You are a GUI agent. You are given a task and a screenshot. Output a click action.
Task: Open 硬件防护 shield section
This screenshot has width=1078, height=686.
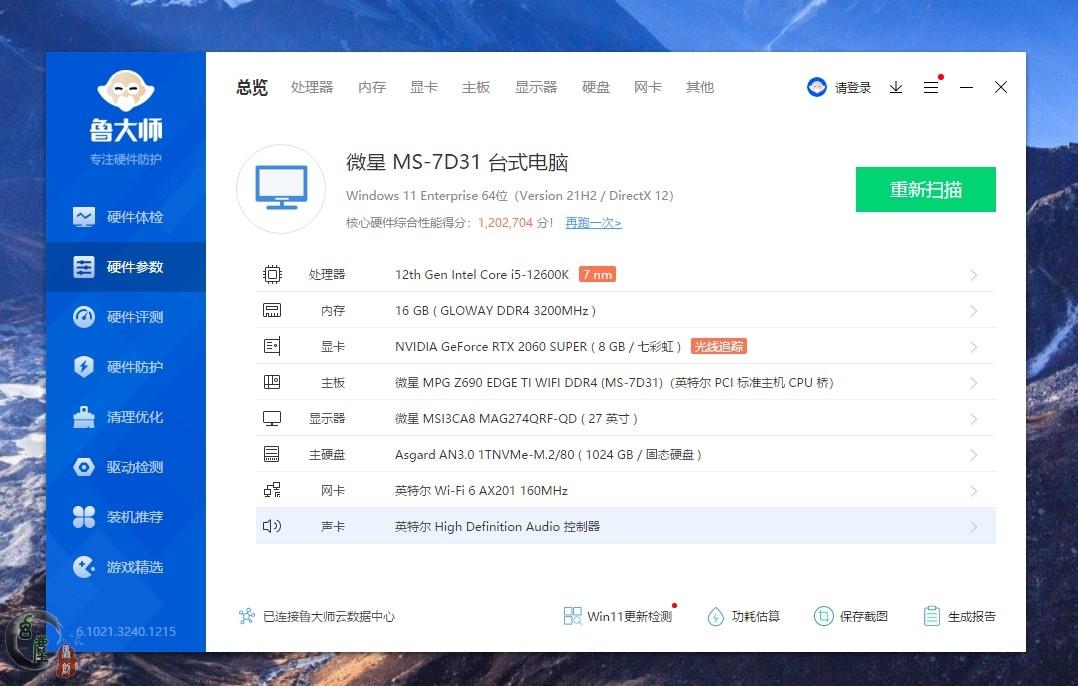pyautogui.click(x=126, y=367)
